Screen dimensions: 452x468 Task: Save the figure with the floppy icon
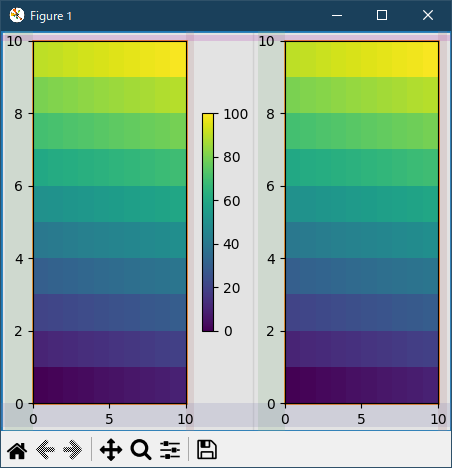[x=207, y=450]
